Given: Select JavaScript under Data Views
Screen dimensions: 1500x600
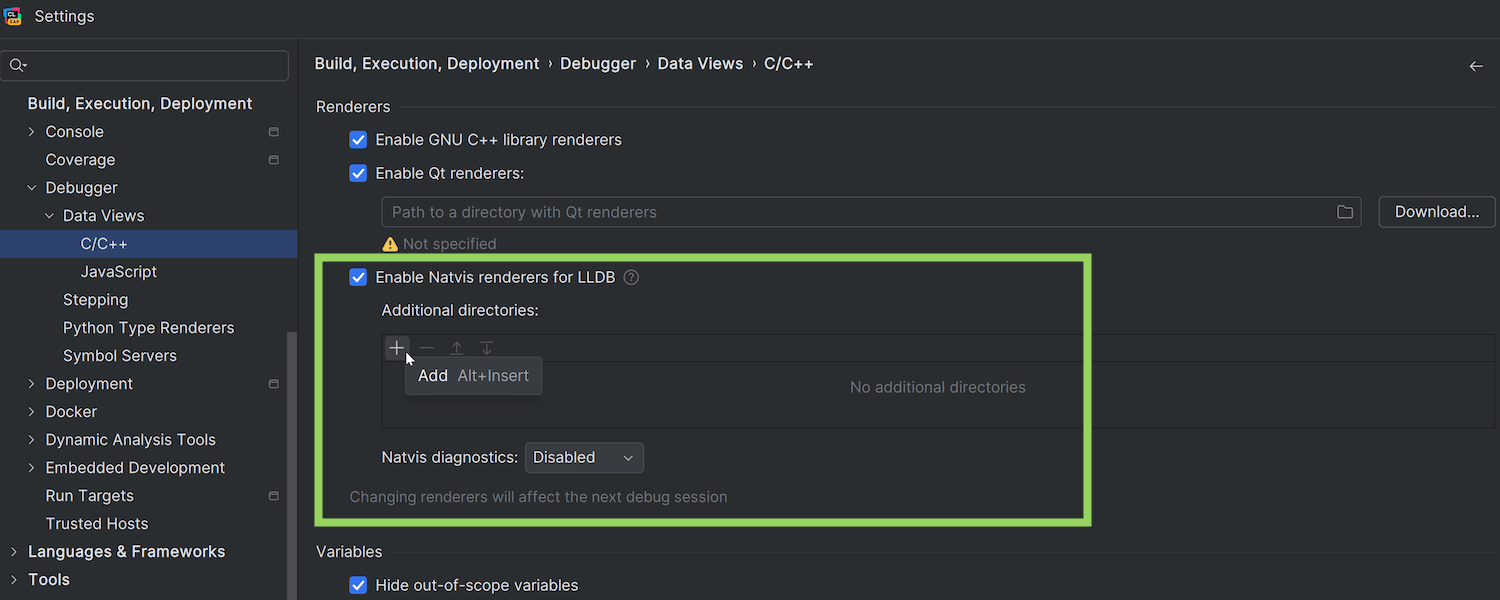Looking at the screenshot, I should pyautogui.click(x=119, y=272).
